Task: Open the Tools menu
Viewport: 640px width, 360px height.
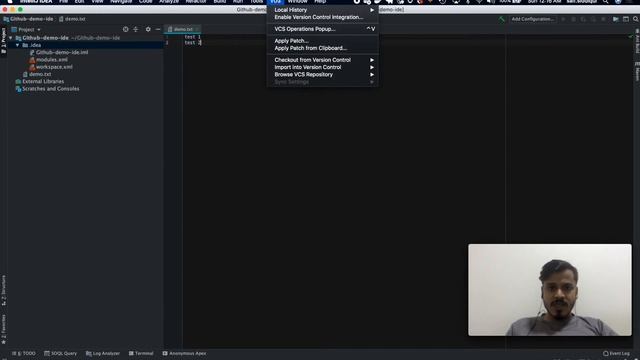Action: 257,2
